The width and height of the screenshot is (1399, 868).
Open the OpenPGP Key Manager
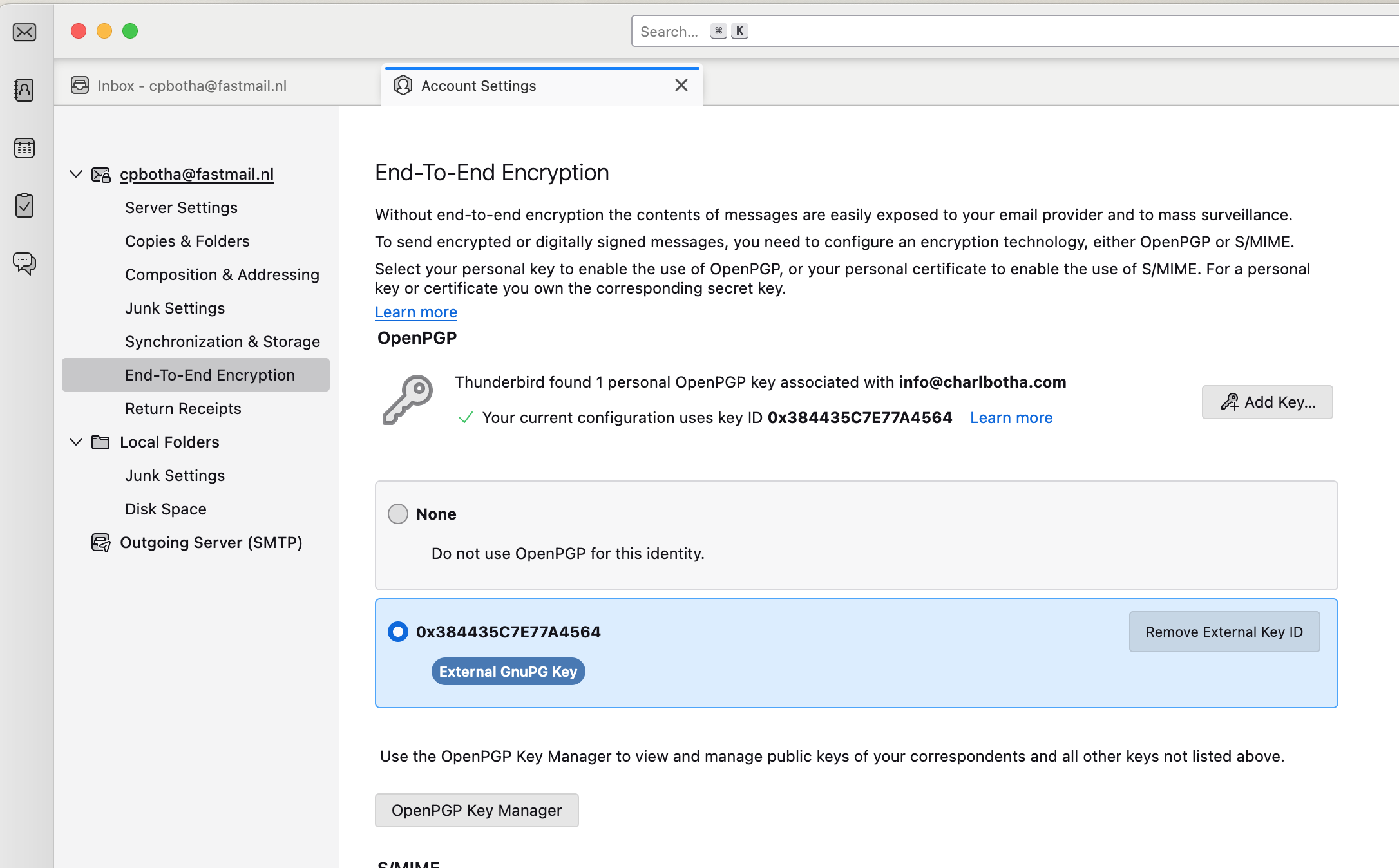click(477, 811)
